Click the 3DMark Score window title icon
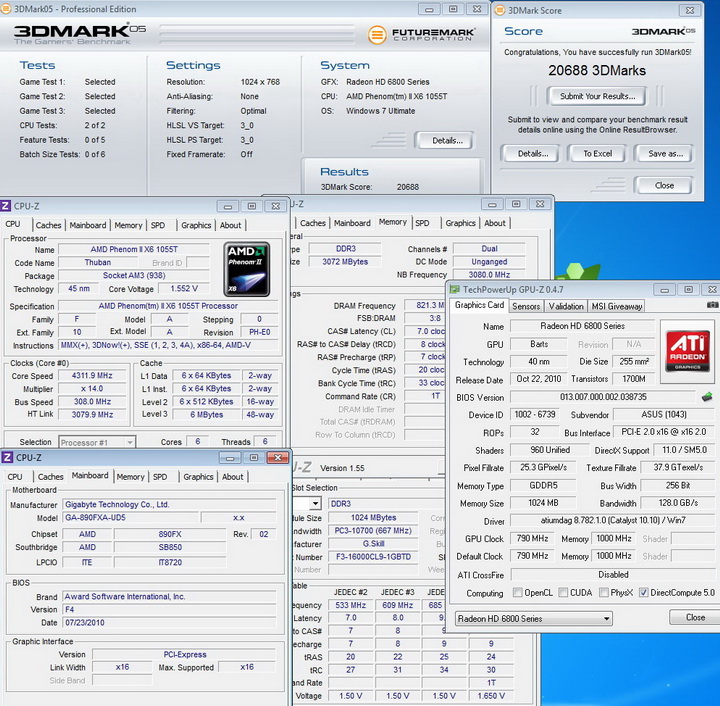The image size is (720, 706). 500,10
